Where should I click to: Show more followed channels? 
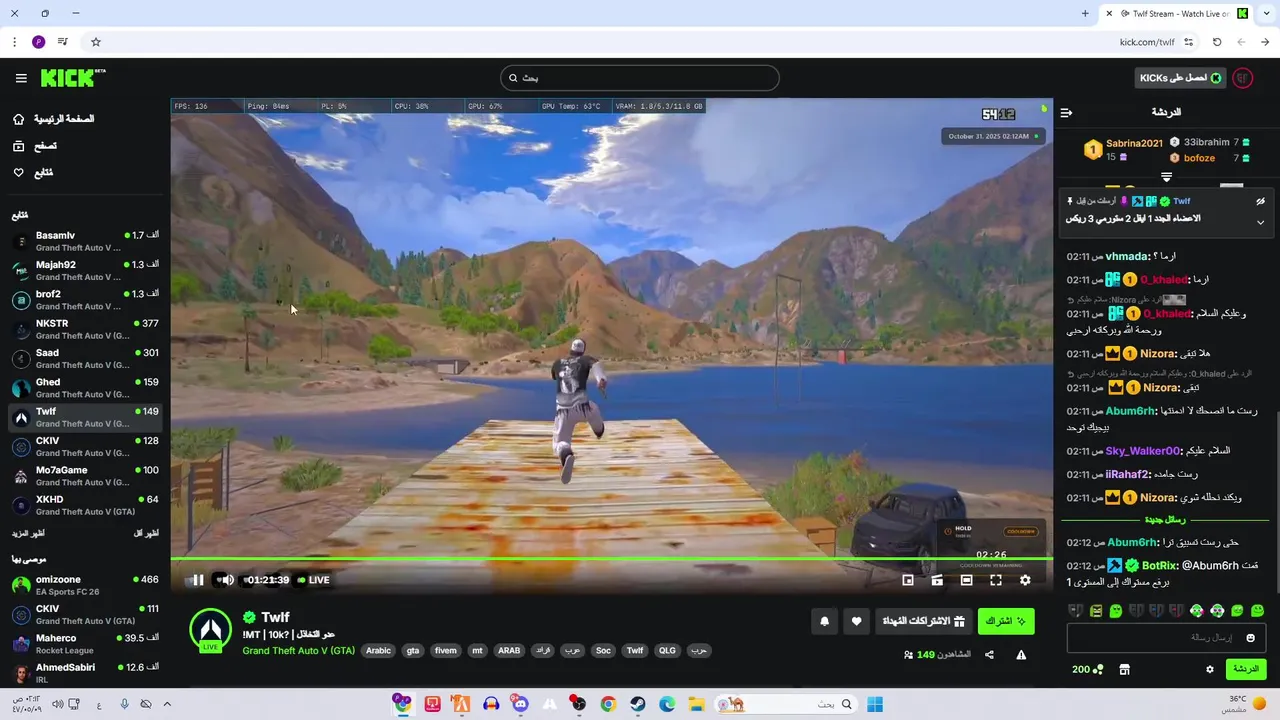click(x=27, y=533)
